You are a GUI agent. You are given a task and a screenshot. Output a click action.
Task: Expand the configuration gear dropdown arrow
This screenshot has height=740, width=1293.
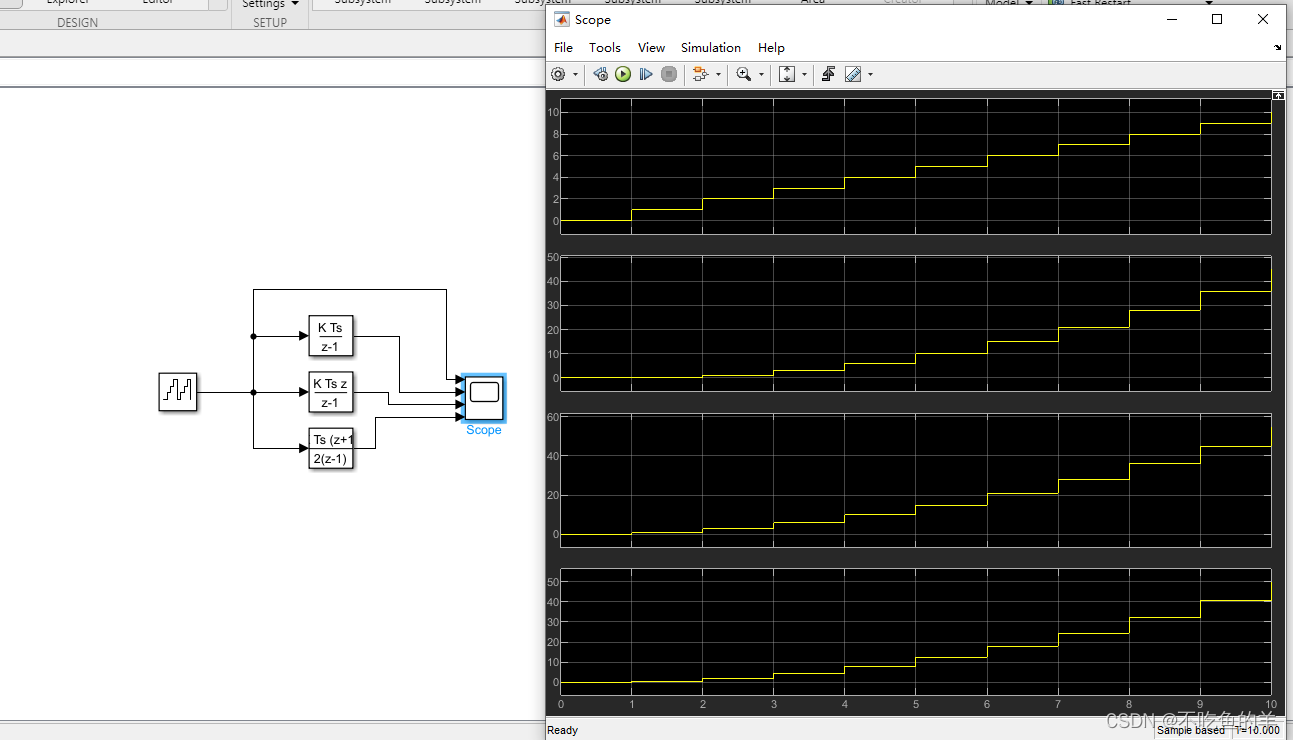coord(576,74)
